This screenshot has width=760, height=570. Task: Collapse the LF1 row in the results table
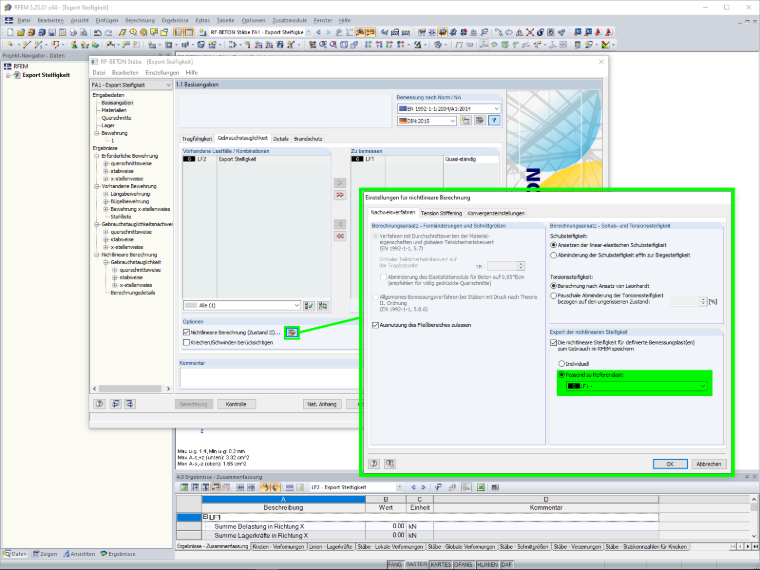click(x=206, y=517)
